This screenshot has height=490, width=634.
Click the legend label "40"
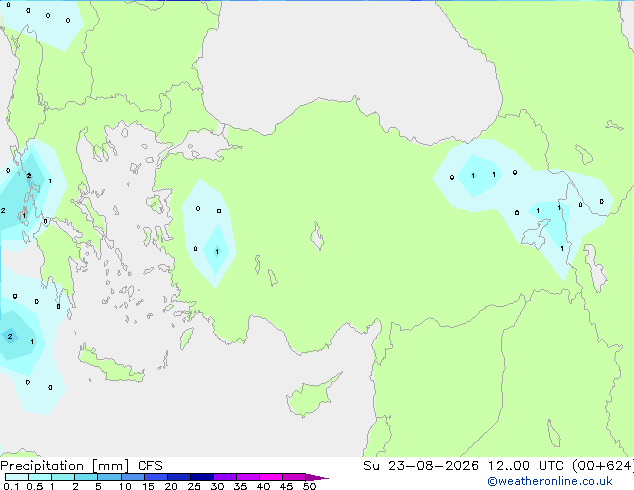[263, 486]
